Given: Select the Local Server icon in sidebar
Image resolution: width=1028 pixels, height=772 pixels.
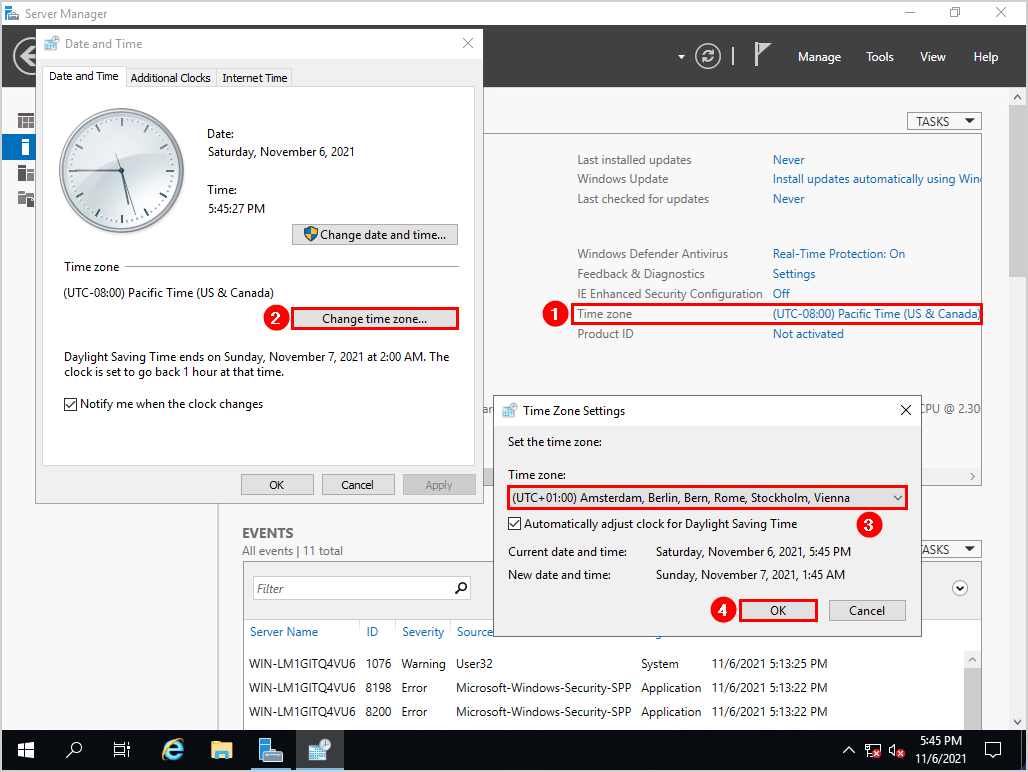Looking at the screenshot, I should point(25,147).
